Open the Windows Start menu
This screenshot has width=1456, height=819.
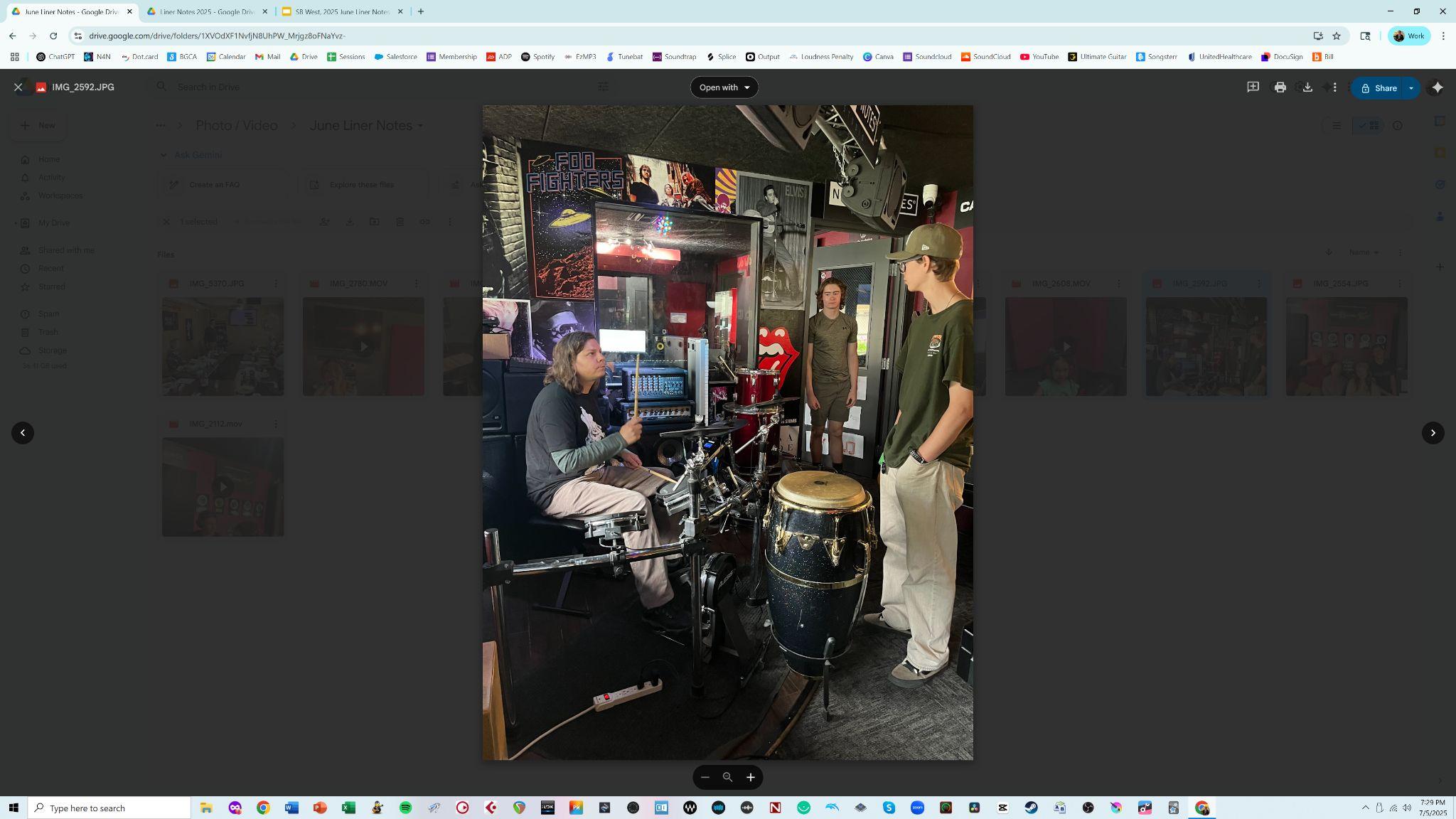point(14,808)
